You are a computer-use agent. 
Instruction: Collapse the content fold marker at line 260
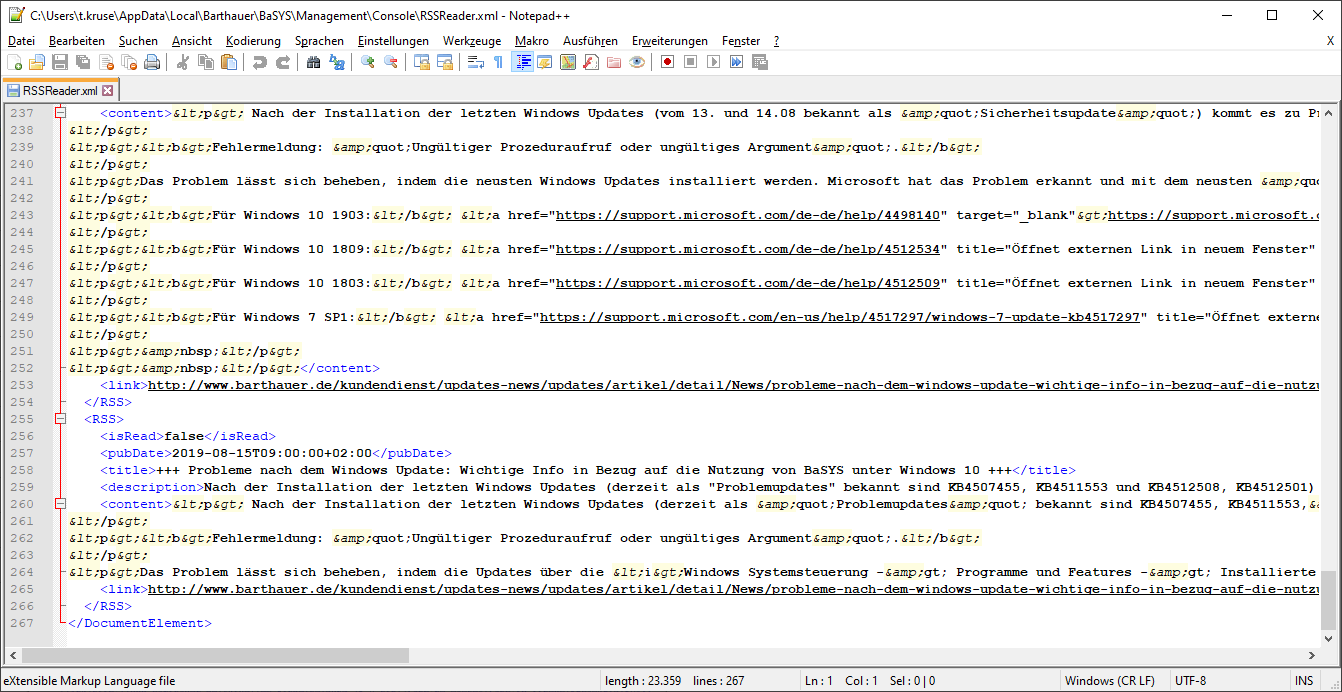pos(60,504)
